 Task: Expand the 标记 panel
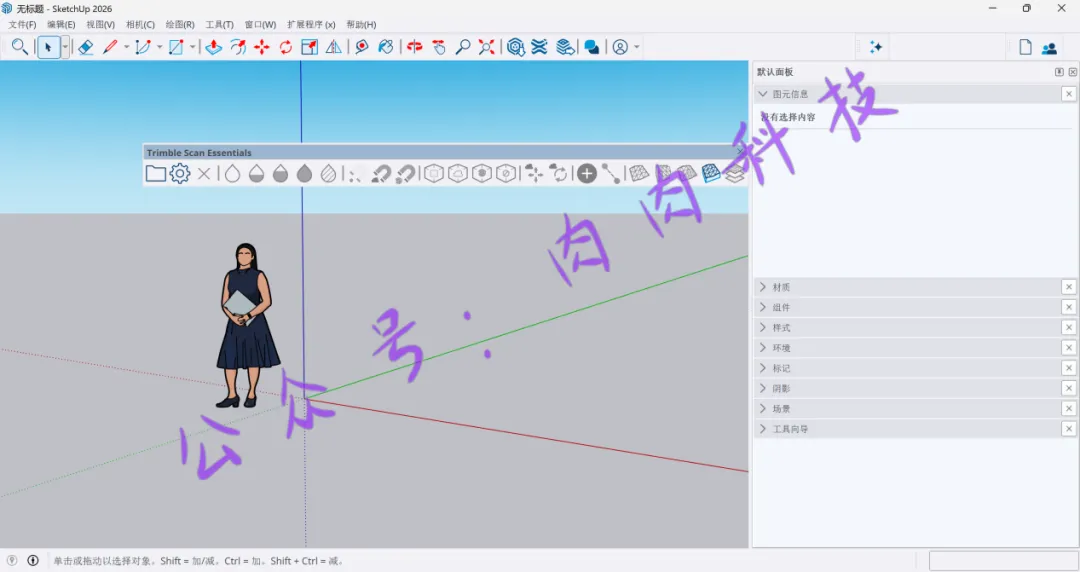(x=762, y=368)
